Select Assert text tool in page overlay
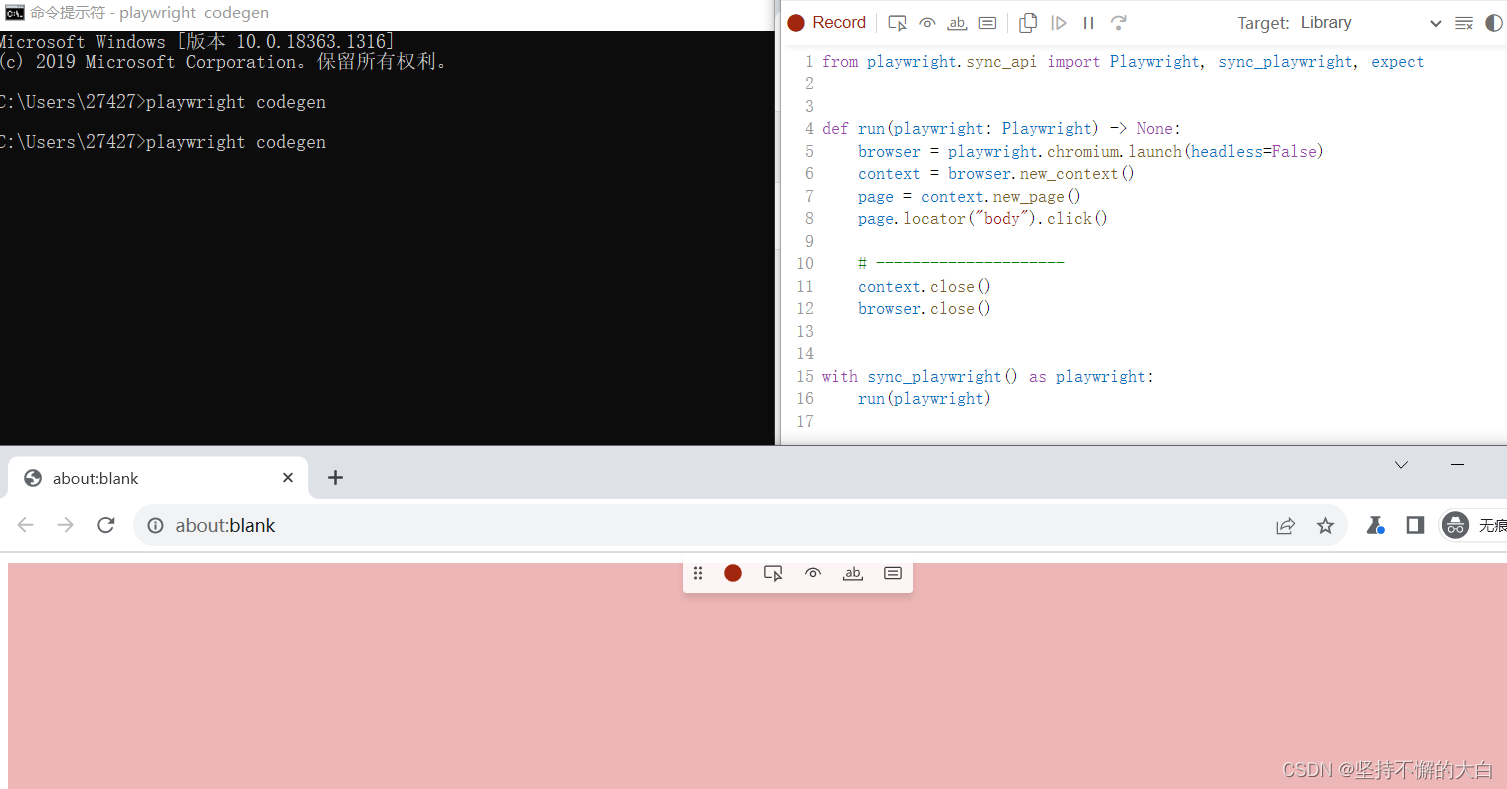The height and width of the screenshot is (789, 1507). (x=853, y=573)
